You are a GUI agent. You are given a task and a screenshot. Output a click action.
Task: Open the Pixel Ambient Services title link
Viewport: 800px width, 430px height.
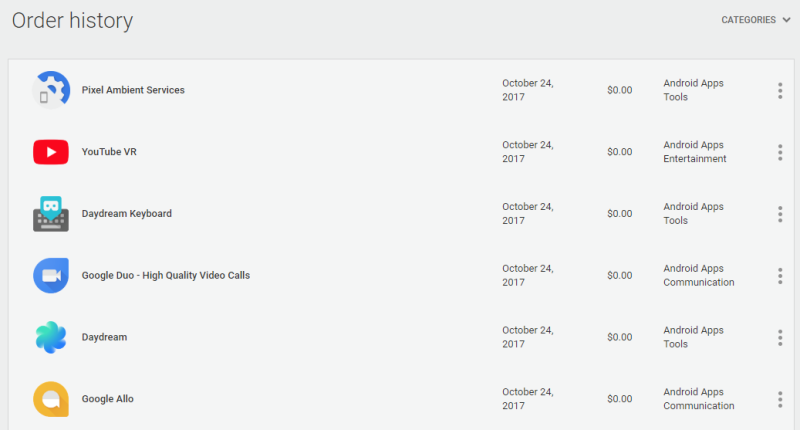(133, 90)
